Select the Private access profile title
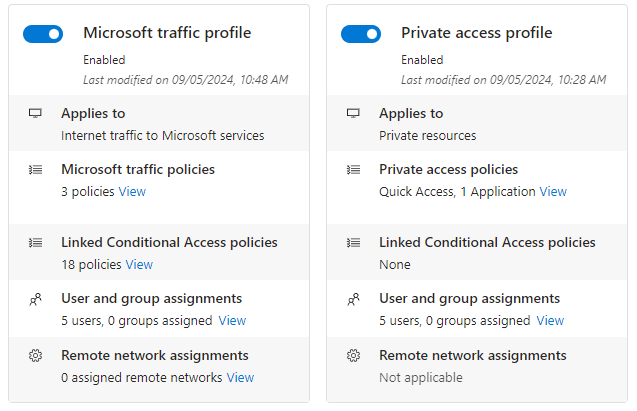This screenshot has height=411, width=637. 476,33
